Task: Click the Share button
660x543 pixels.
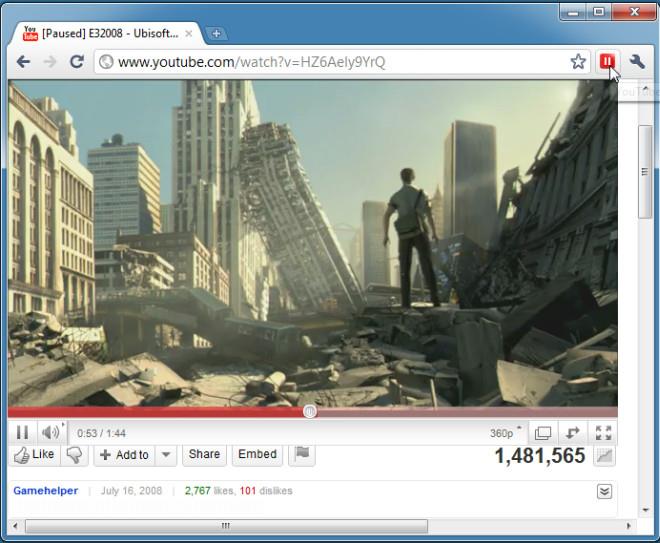Action: (204, 455)
